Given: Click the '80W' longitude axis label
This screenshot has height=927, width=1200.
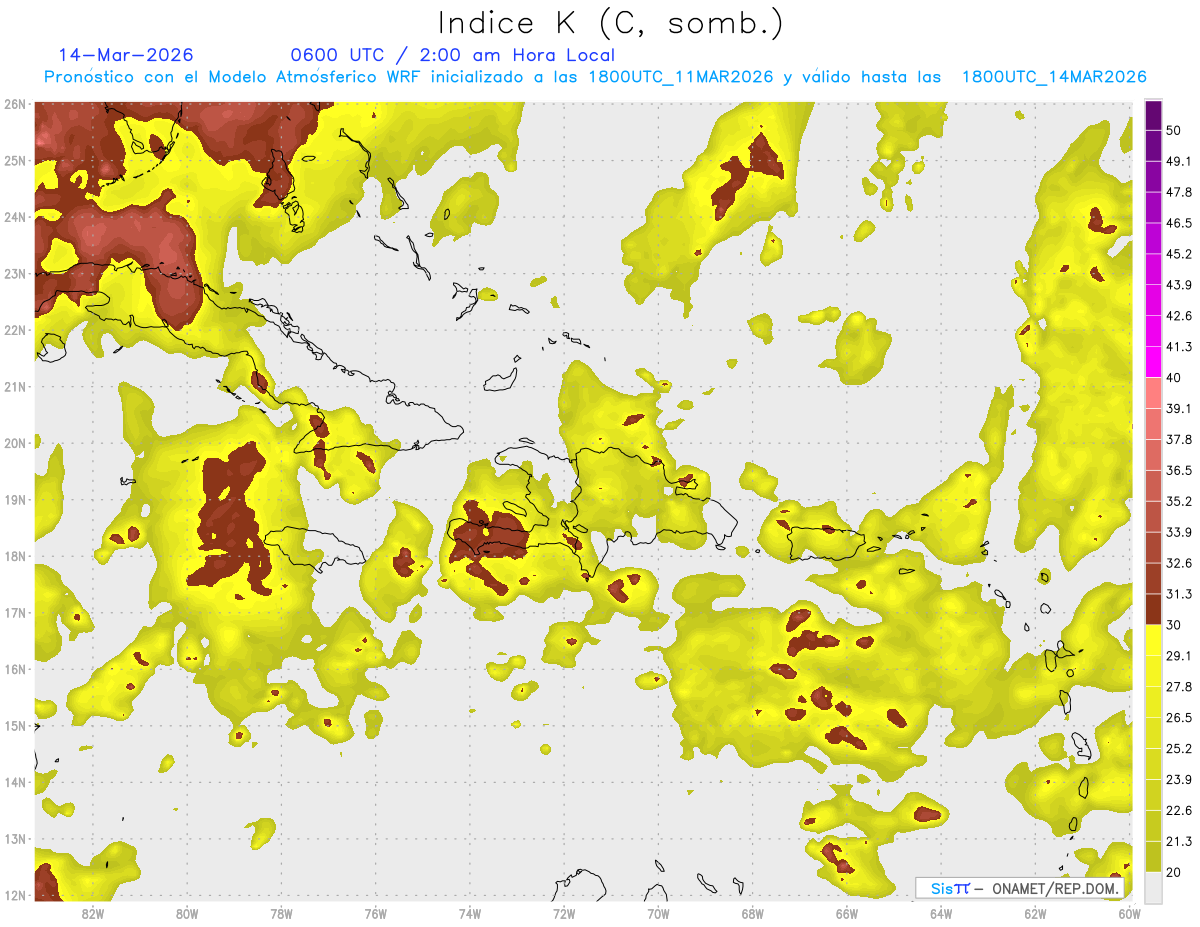Looking at the screenshot, I should [x=187, y=913].
